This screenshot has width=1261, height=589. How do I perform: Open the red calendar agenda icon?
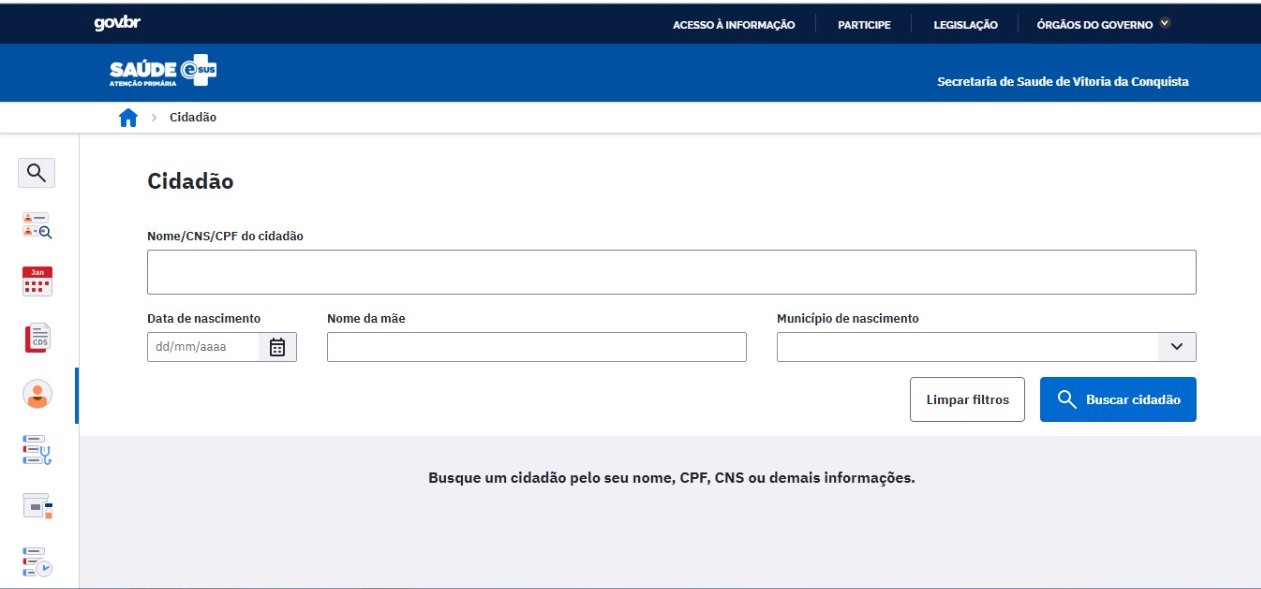coord(36,282)
